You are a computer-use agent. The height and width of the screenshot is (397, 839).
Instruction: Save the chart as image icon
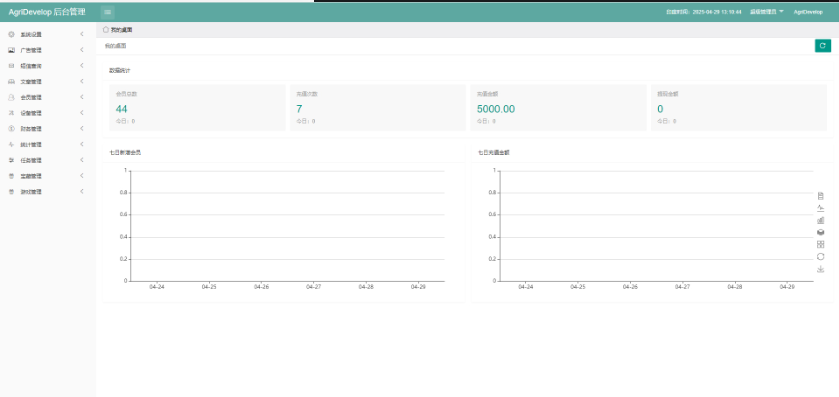pos(821,269)
